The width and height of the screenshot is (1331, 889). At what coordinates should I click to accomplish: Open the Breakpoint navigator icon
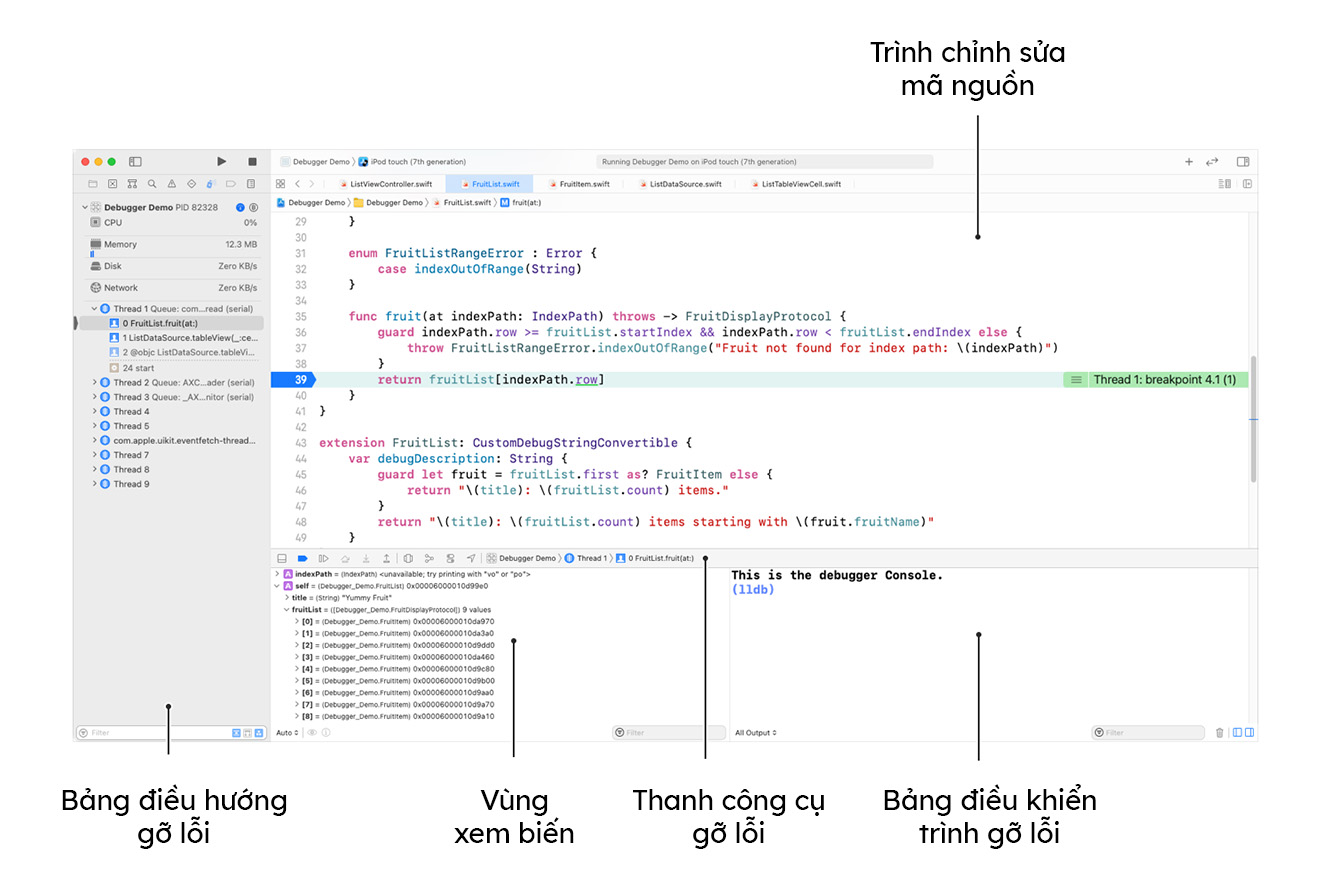(230, 184)
